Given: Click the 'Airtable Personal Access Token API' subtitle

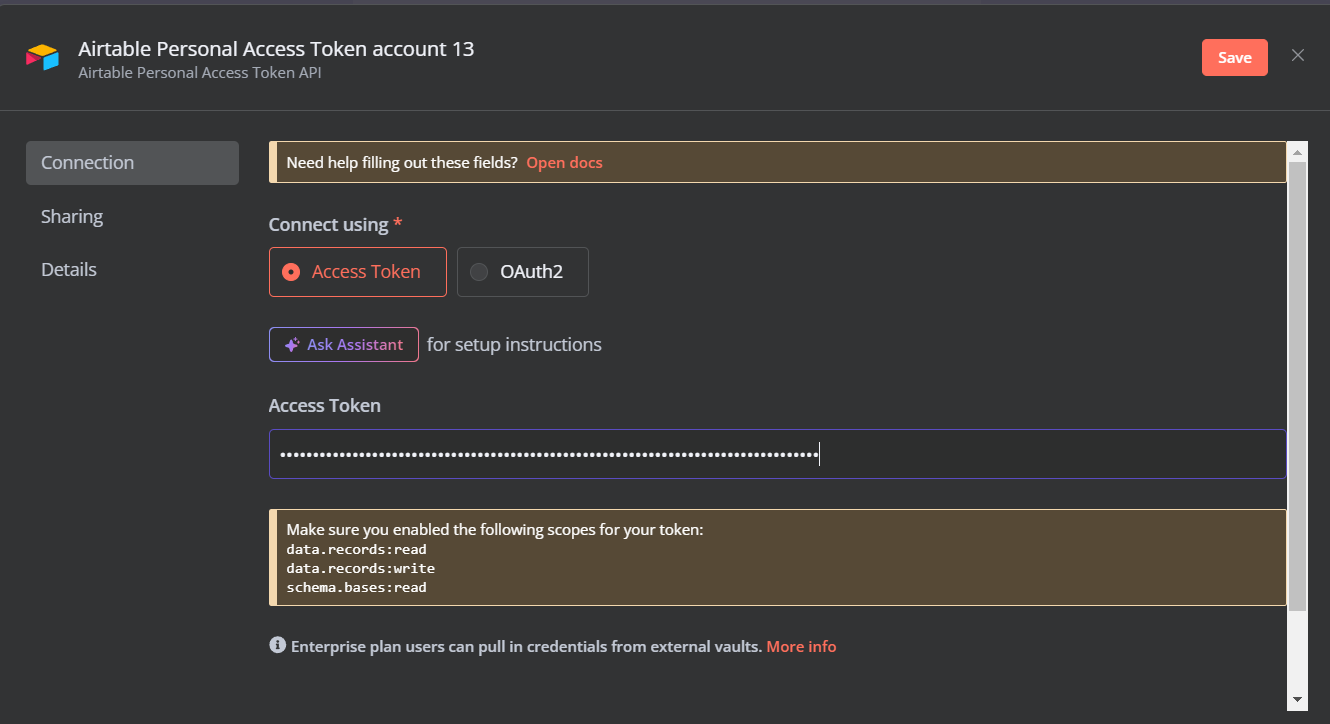Looking at the screenshot, I should [x=200, y=73].
